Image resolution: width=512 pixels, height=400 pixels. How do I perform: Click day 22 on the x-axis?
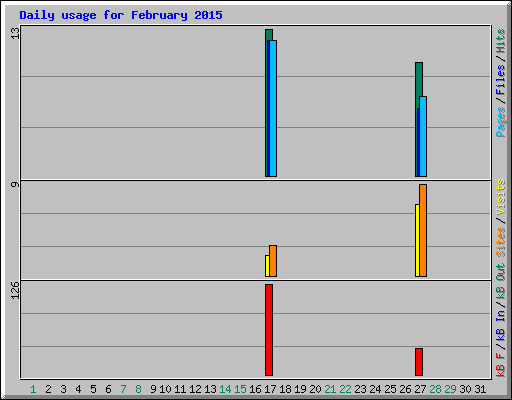click(345, 389)
